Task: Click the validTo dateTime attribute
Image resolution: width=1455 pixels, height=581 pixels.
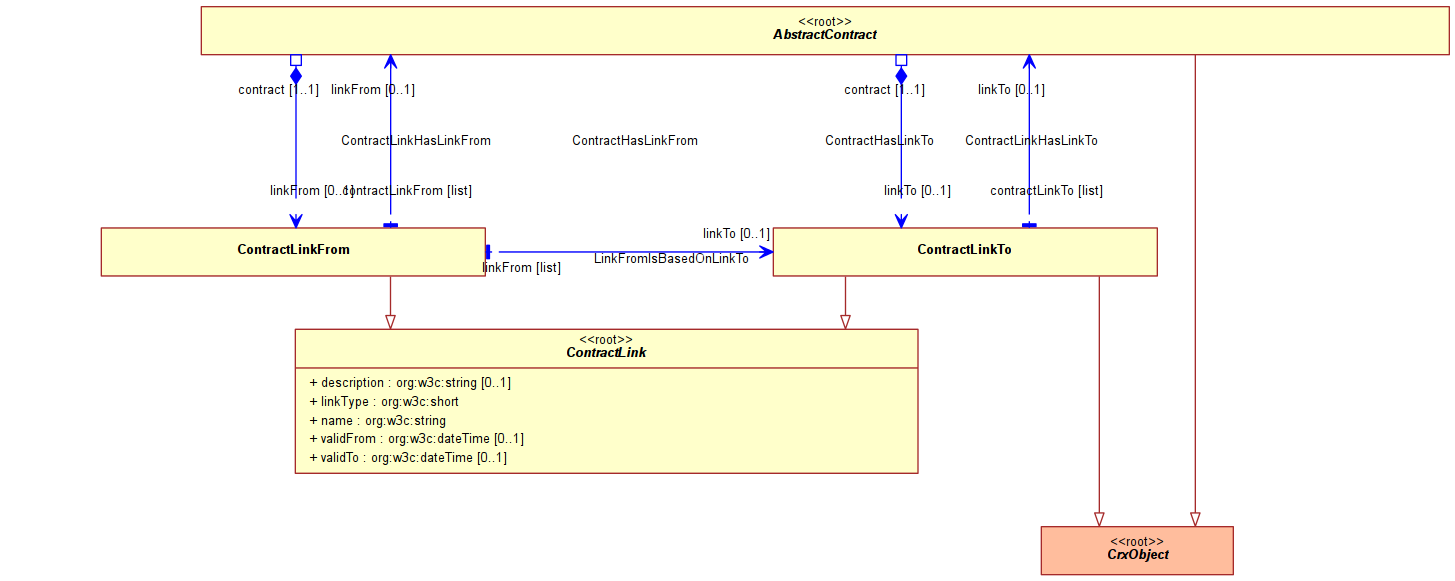Action: (x=408, y=458)
